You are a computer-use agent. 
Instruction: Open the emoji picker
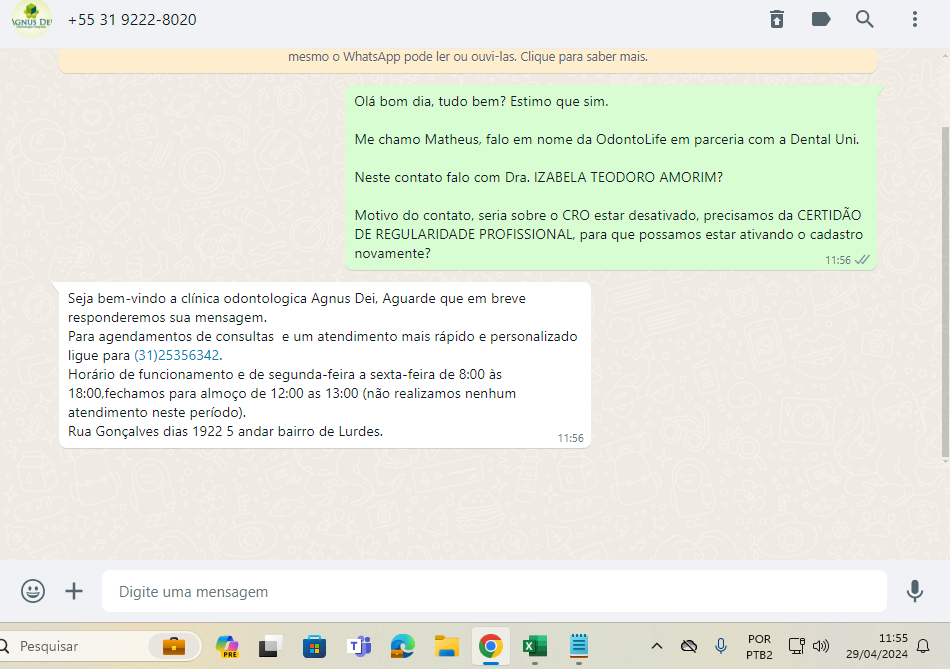pos(33,591)
